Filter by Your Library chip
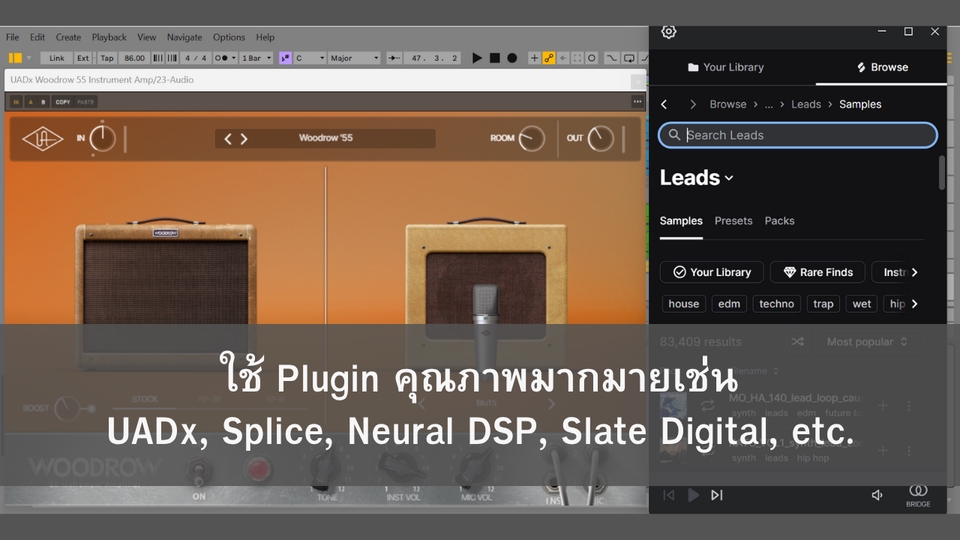The image size is (960, 540). [711, 272]
